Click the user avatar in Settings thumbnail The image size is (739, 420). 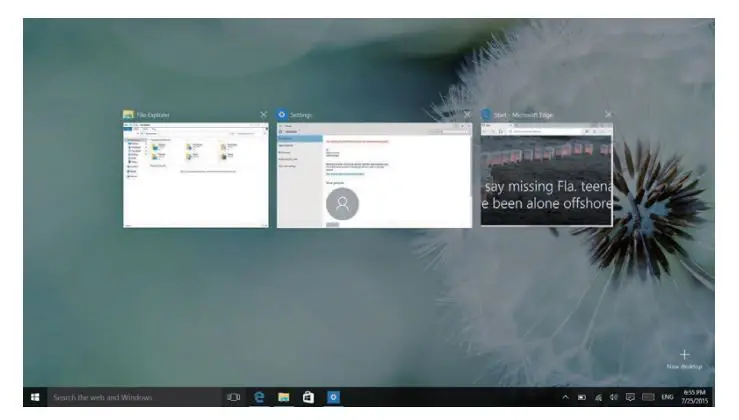coord(343,204)
